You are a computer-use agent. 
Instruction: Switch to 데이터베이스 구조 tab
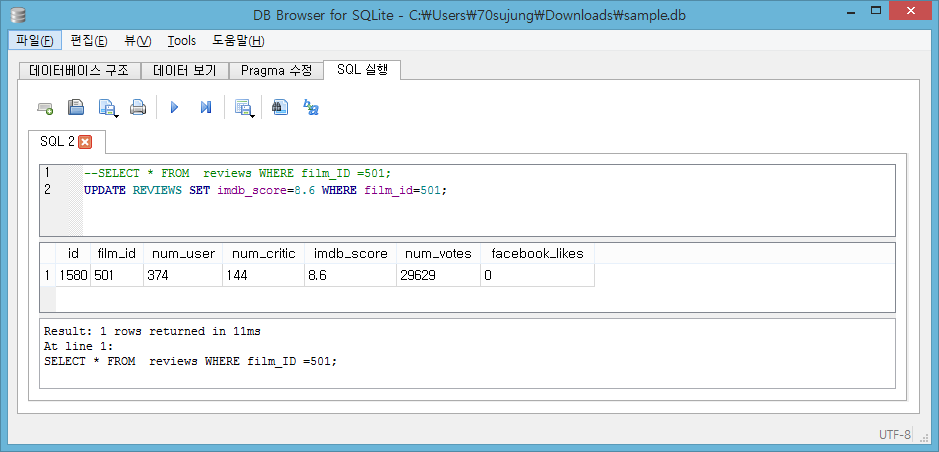(79, 71)
